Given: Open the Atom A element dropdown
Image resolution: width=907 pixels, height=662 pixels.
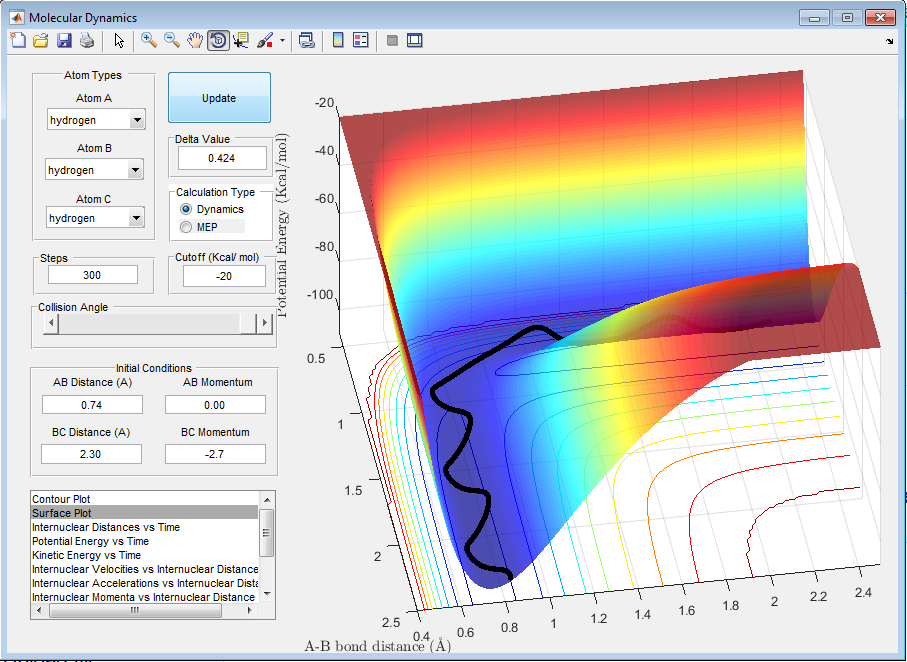Looking at the screenshot, I should click(x=137, y=120).
